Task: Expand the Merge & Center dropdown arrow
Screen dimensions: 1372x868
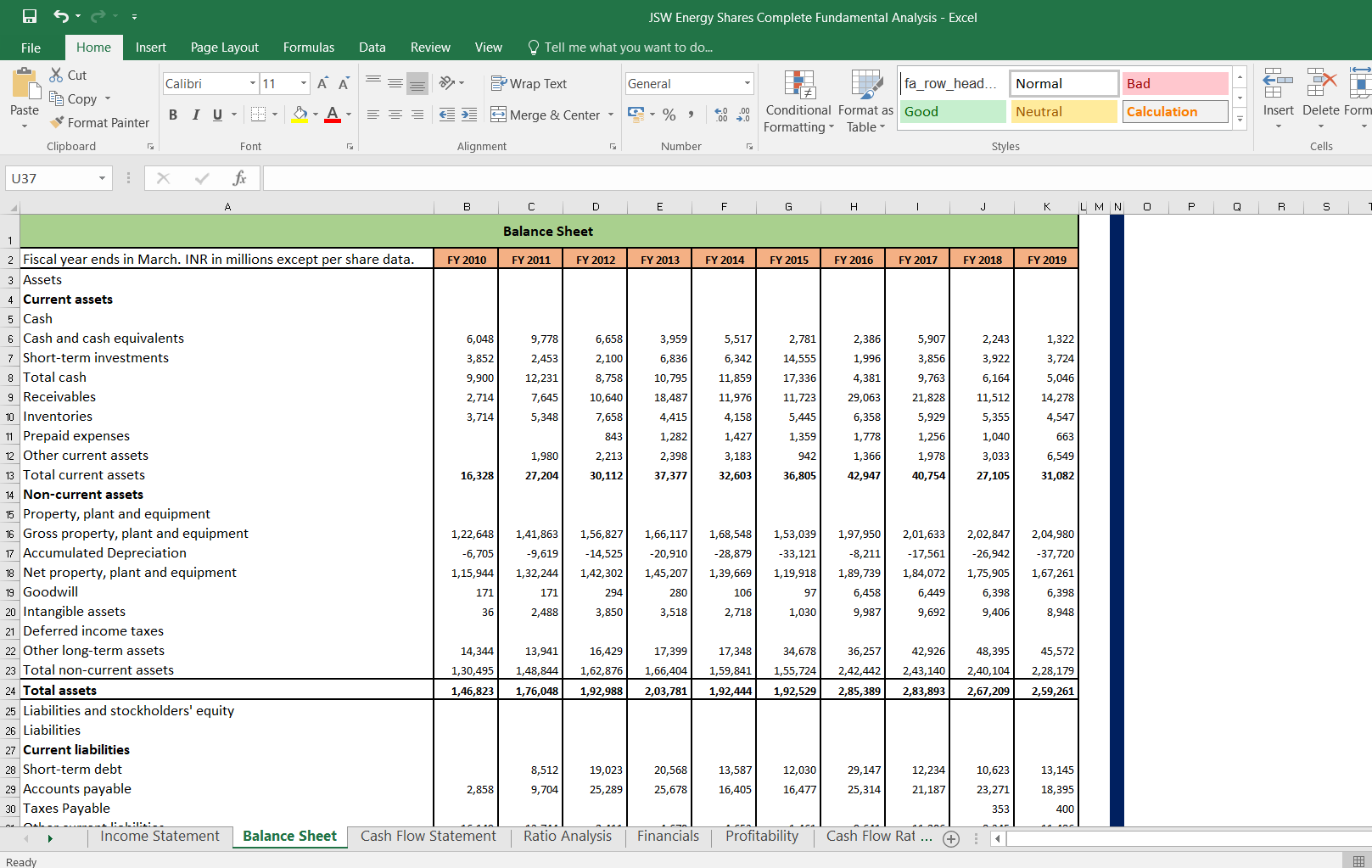Action: coord(611,115)
